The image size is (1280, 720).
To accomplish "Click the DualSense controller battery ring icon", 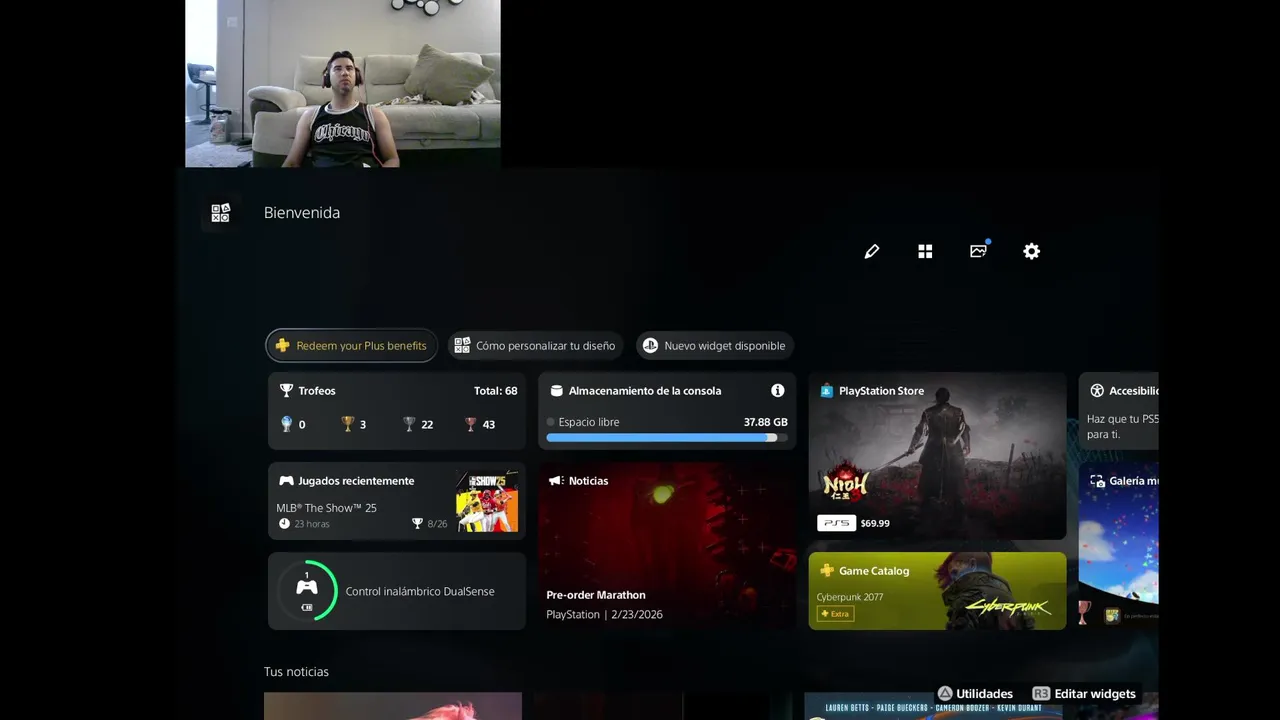I will tap(307, 591).
